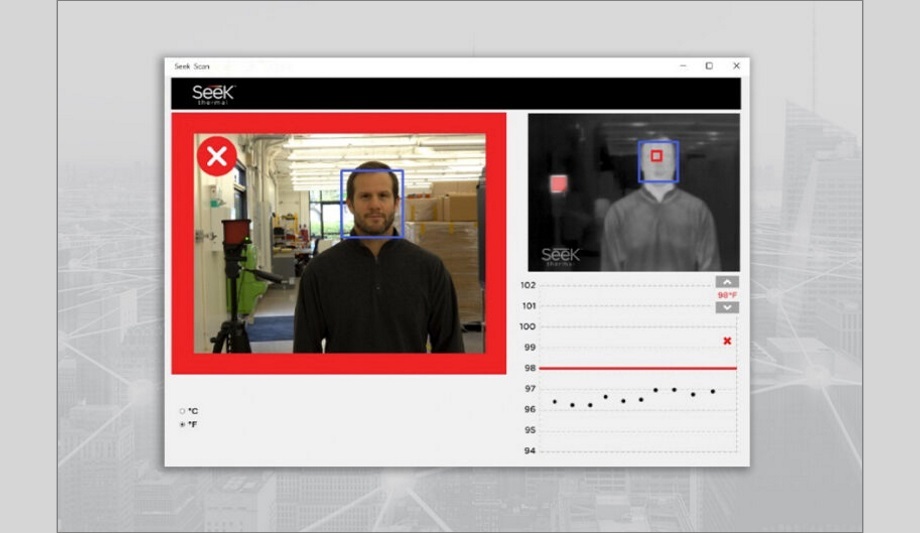920x533 pixels.
Task: Click the Seek Scan window title
Action: [x=191, y=66]
